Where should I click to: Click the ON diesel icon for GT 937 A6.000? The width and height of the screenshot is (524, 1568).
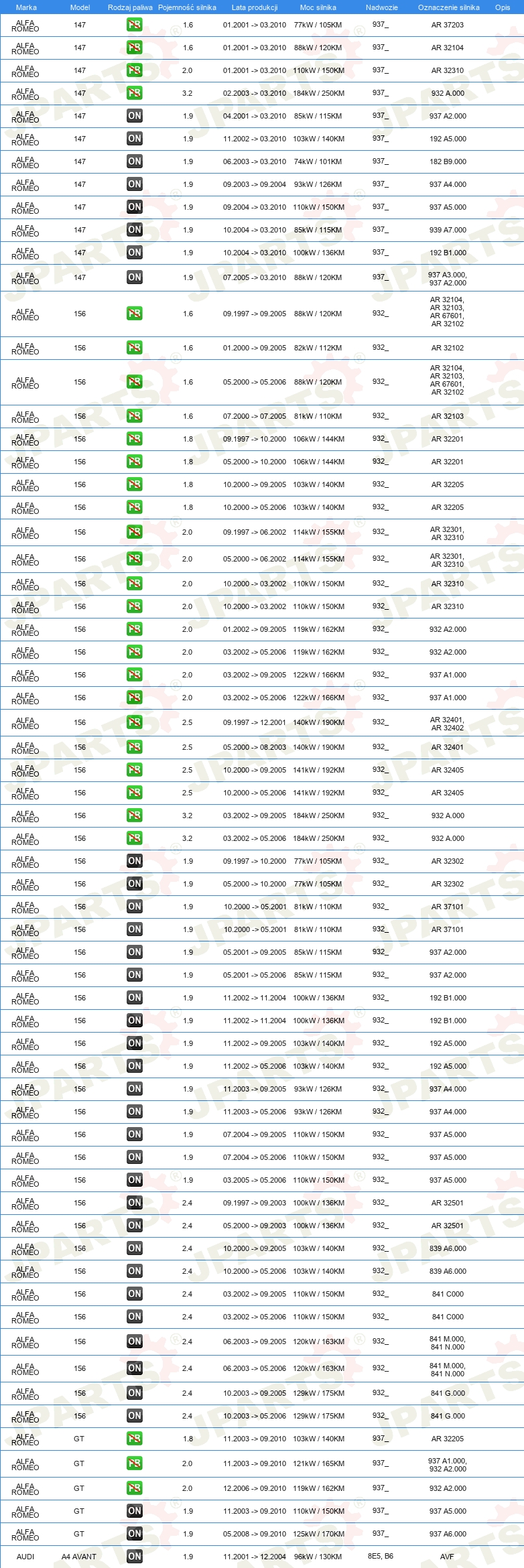(x=135, y=1534)
